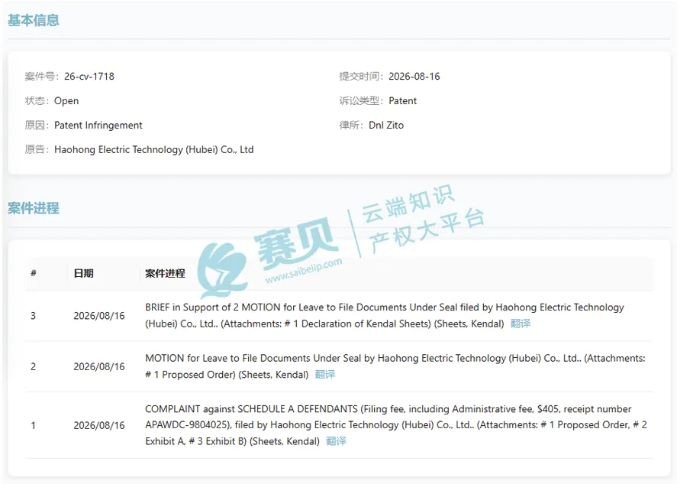This screenshot has width=684, height=491.
Task: Click 翻译 link for entry 3 brief
Action: [520, 324]
